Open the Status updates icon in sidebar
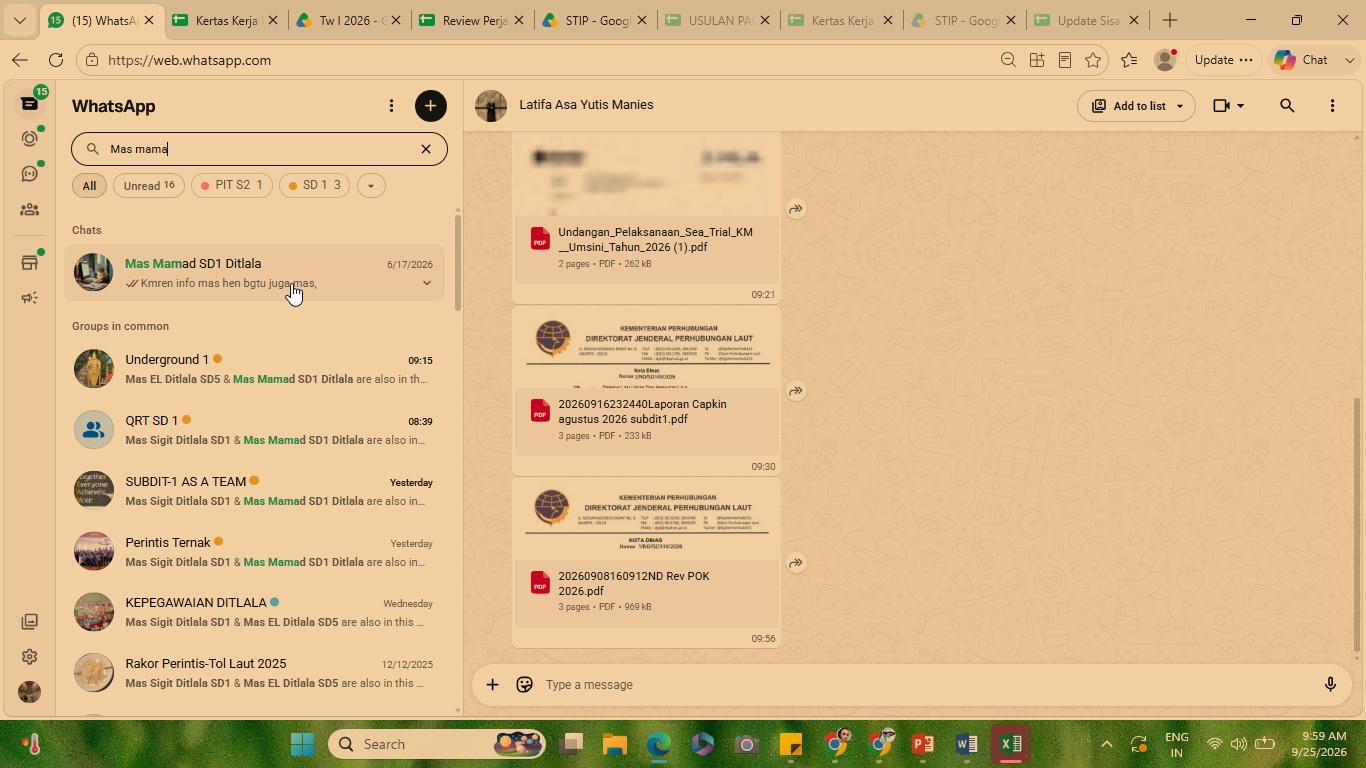Screen dimensions: 1366x768 point(30,139)
